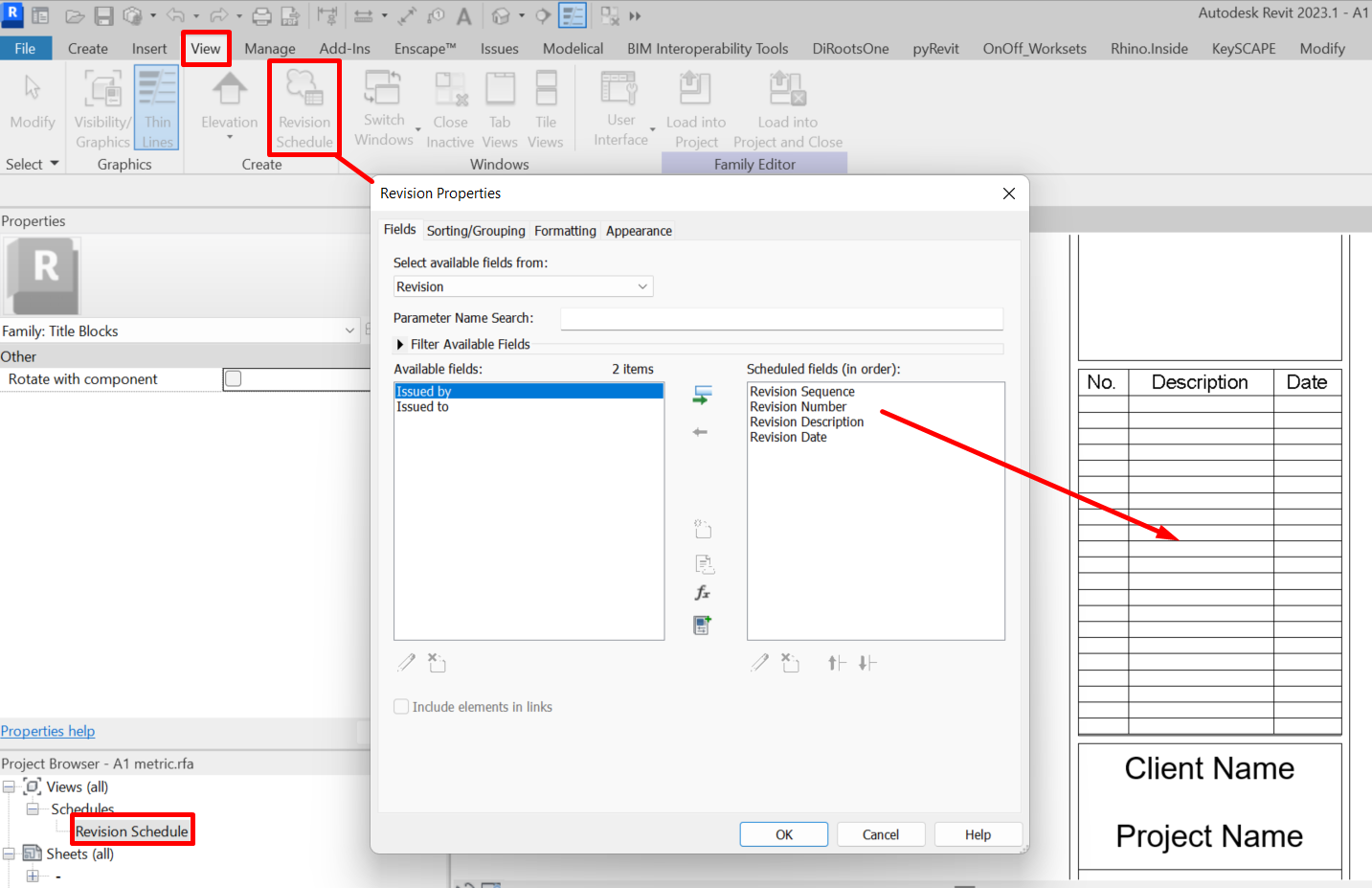Open the Sorting/Grouping tab in dialog
The image size is (1372, 888).
pos(476,231)
